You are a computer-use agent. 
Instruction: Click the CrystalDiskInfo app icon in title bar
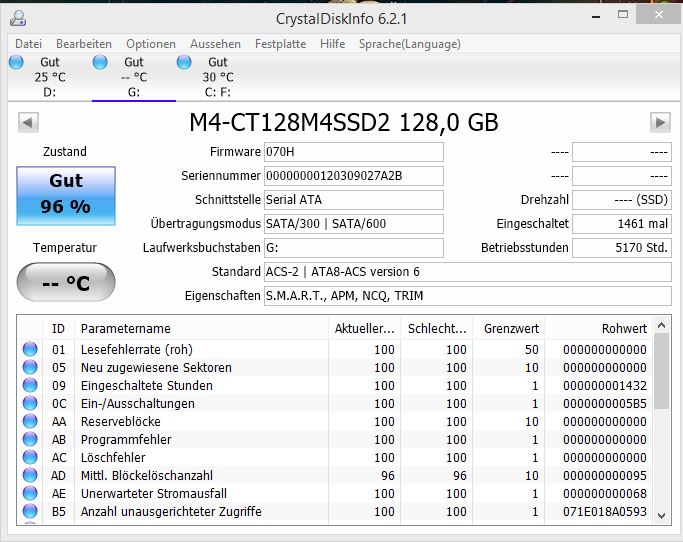pos(18,18)
